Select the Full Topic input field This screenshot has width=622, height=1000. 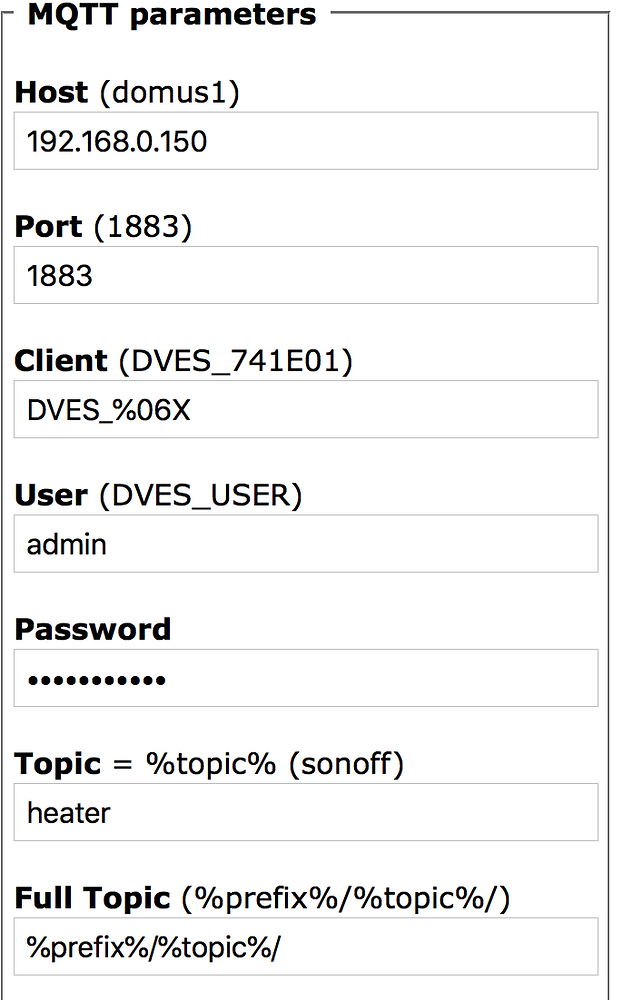[306, 947]
